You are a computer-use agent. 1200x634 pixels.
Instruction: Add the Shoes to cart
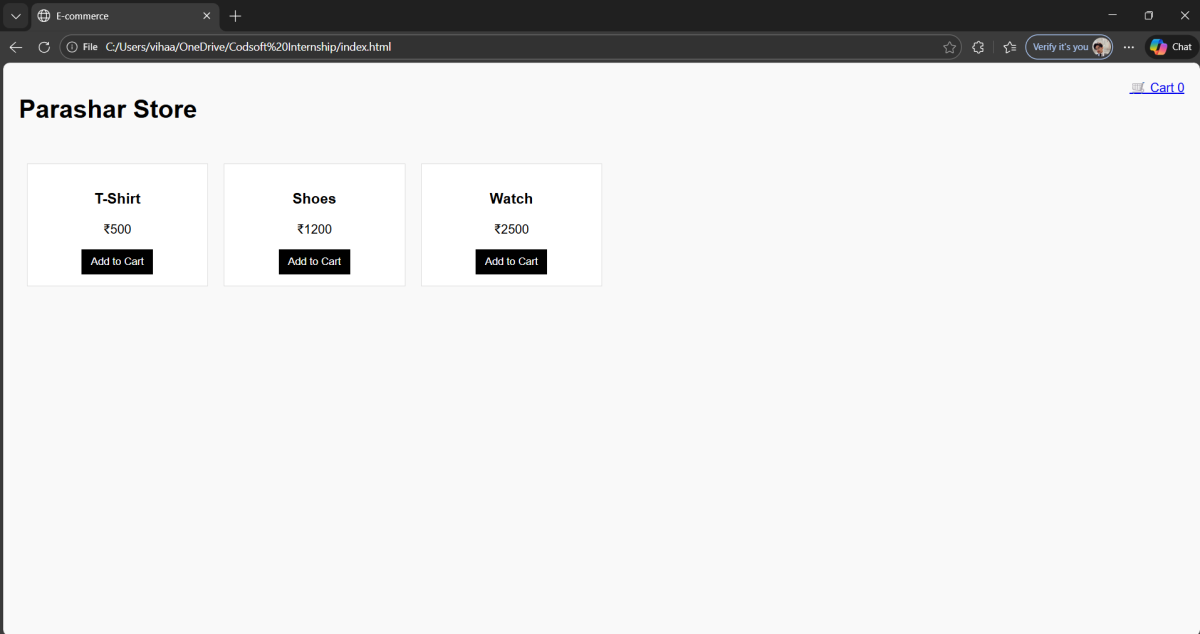(314, 262)
